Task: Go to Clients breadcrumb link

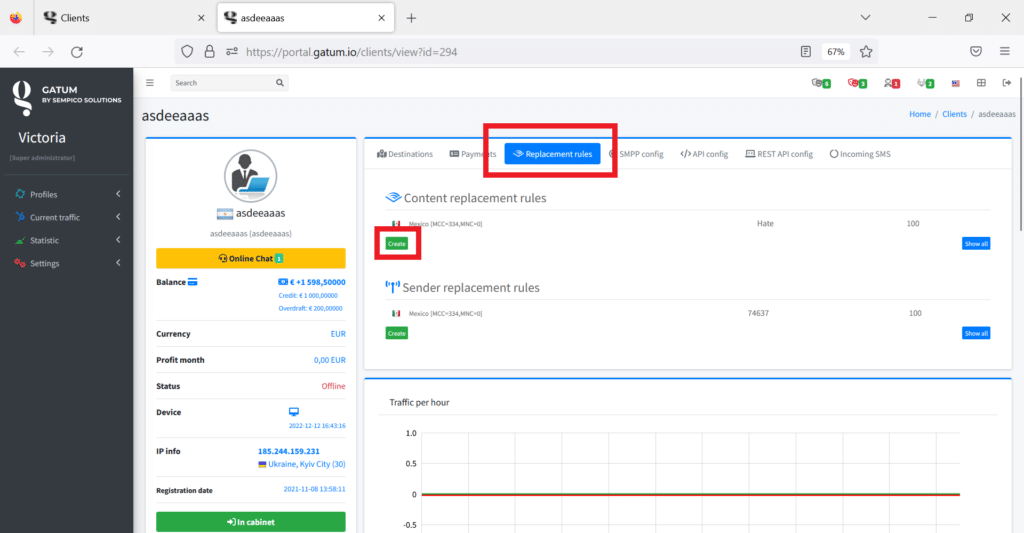Action: click(x=954, y=114)
